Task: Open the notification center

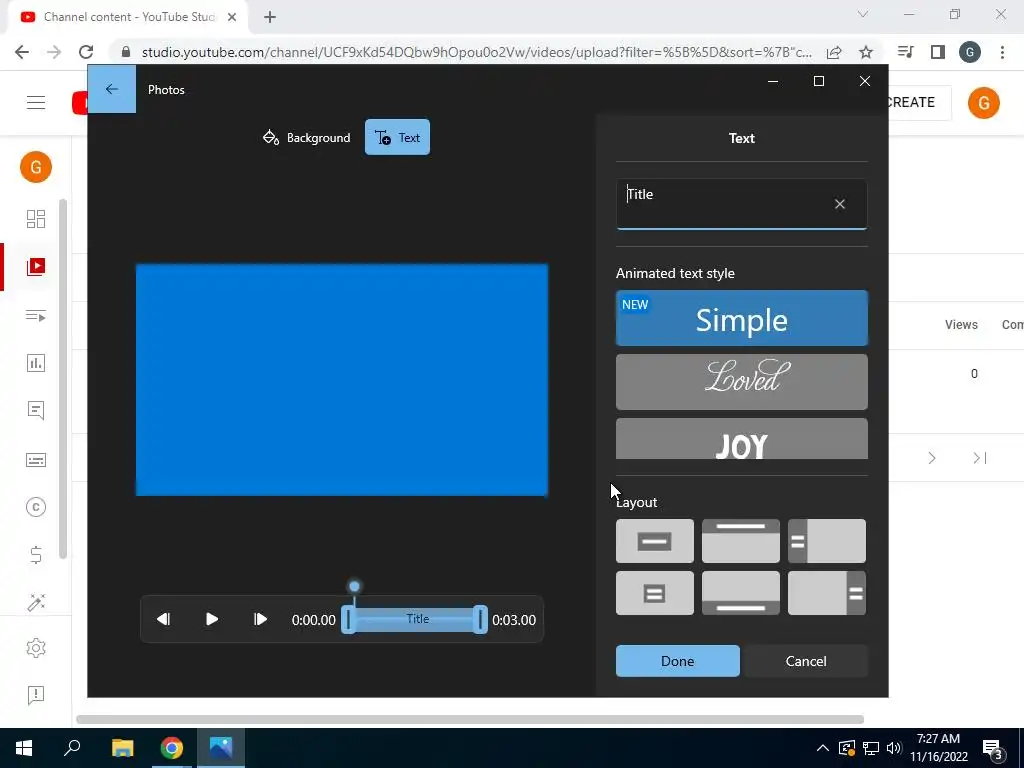Action: click(993, 749)
